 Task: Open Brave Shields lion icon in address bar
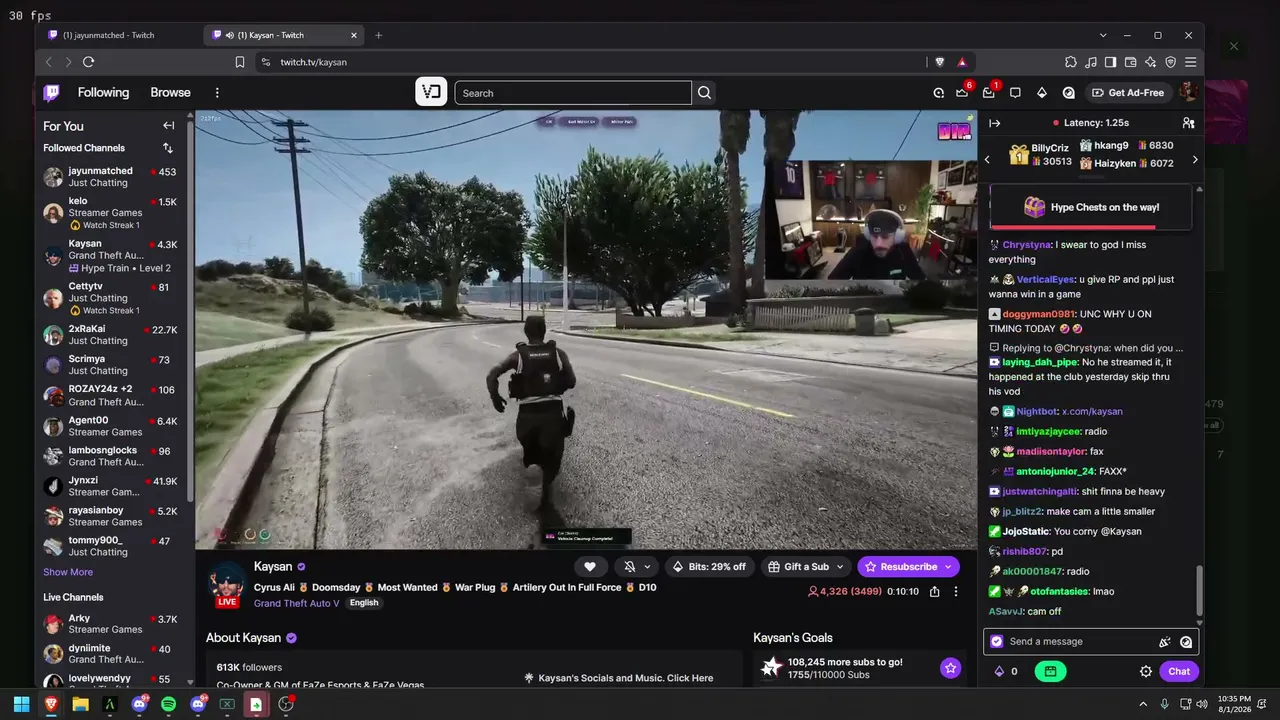click(939, 62)
